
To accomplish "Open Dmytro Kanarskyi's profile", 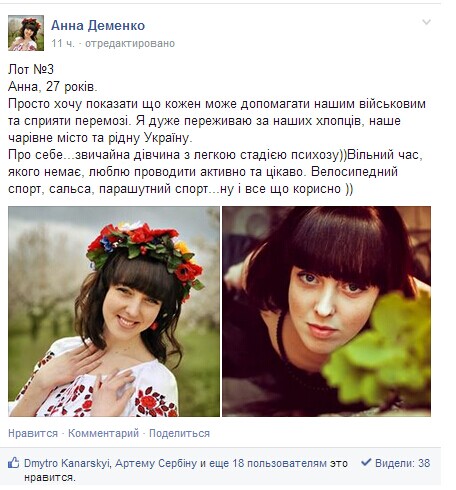I will coord(67,463).
